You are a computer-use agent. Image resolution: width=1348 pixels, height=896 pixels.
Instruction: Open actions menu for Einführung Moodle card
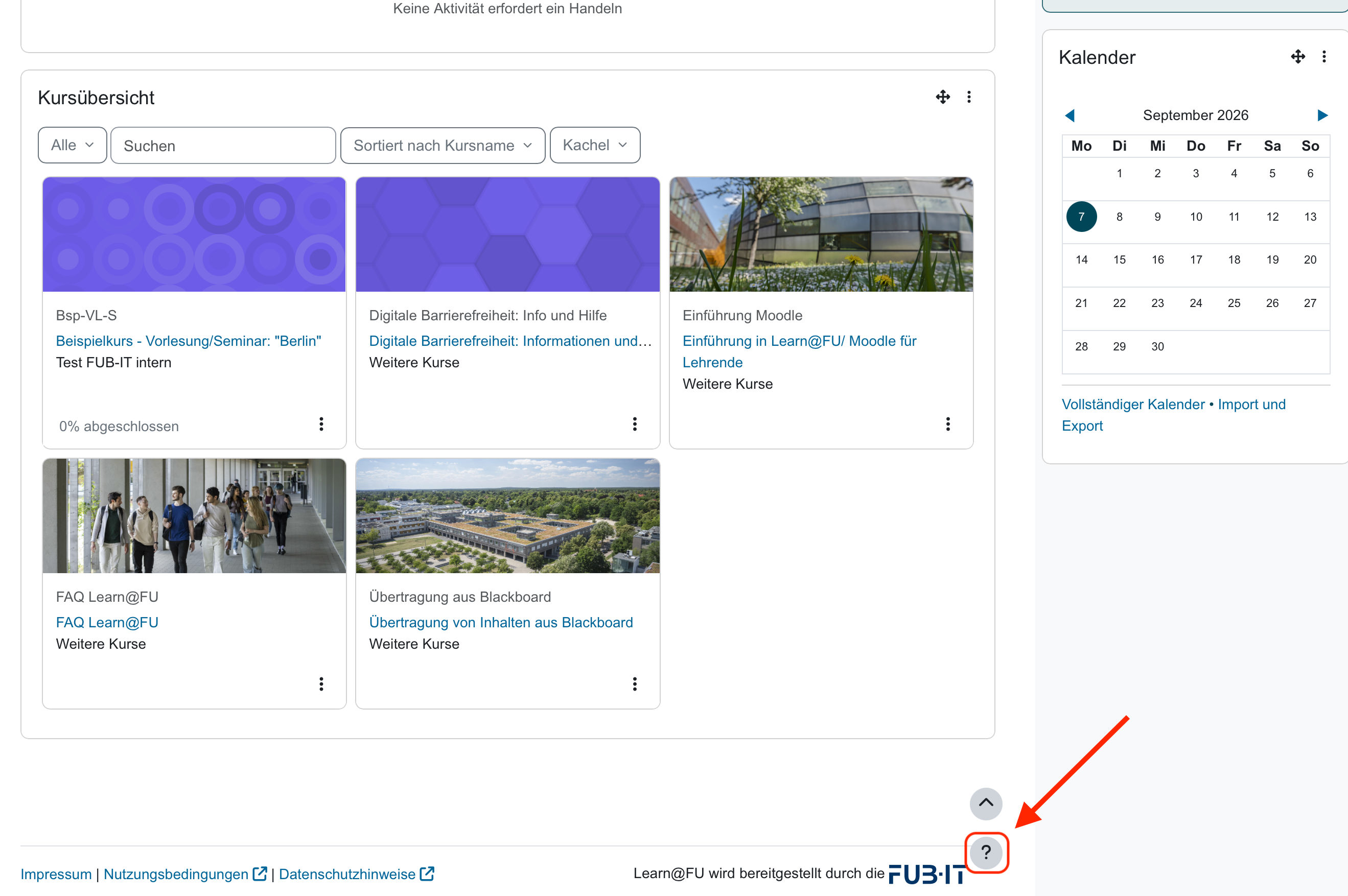pyautogui.click(x=947, y=424)
